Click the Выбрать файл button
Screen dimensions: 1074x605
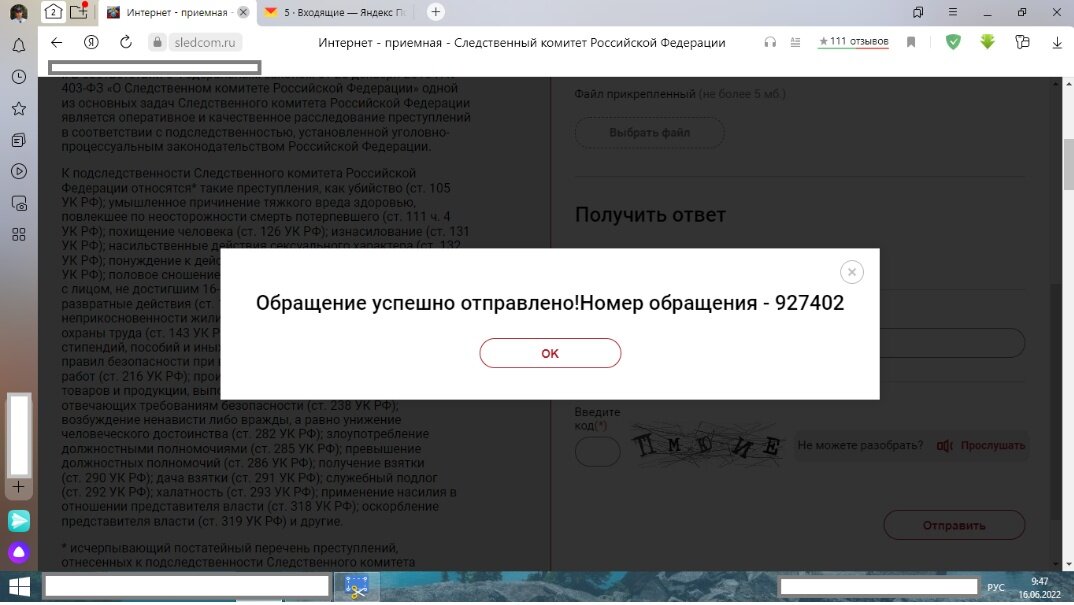[649, 132]
